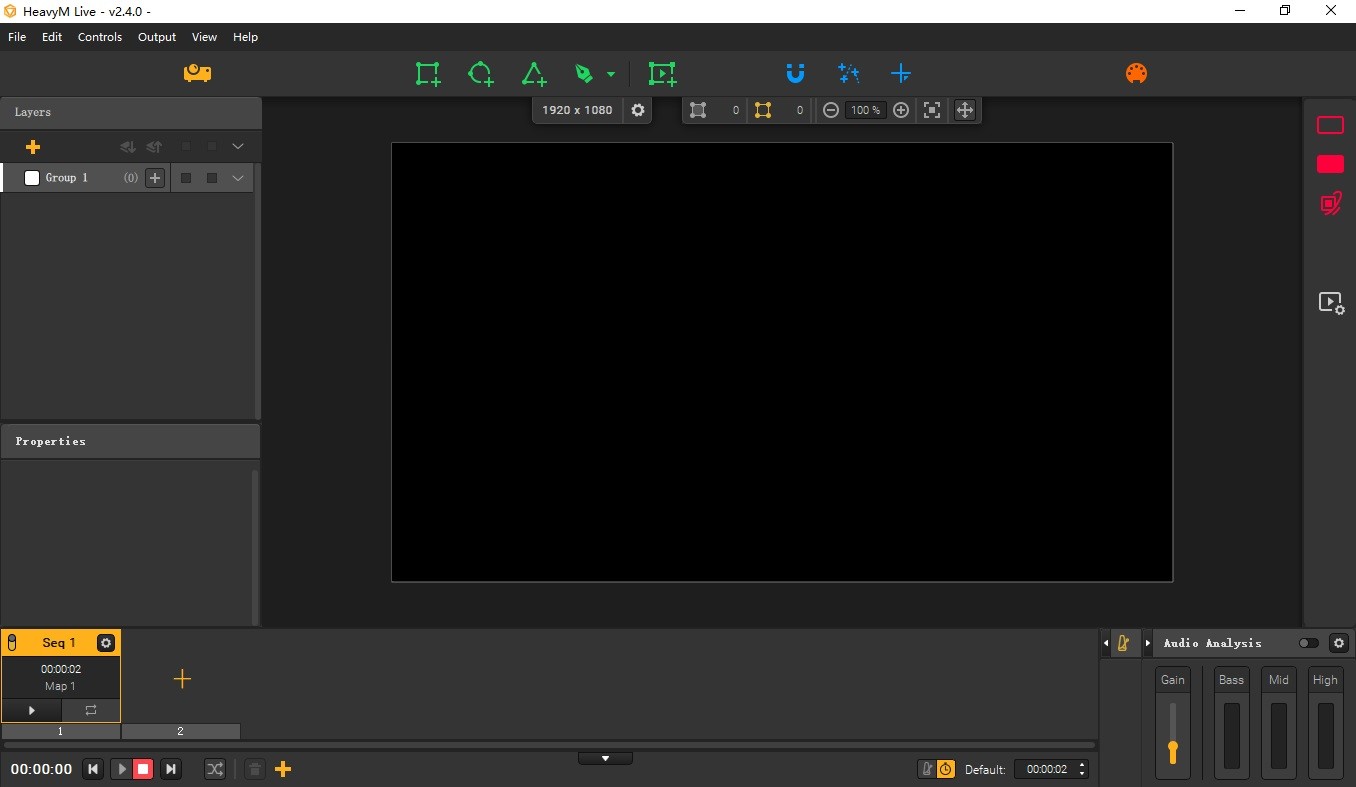Open the projector output icon
The height and width of the screenshot is (787, 1356).
197,73
